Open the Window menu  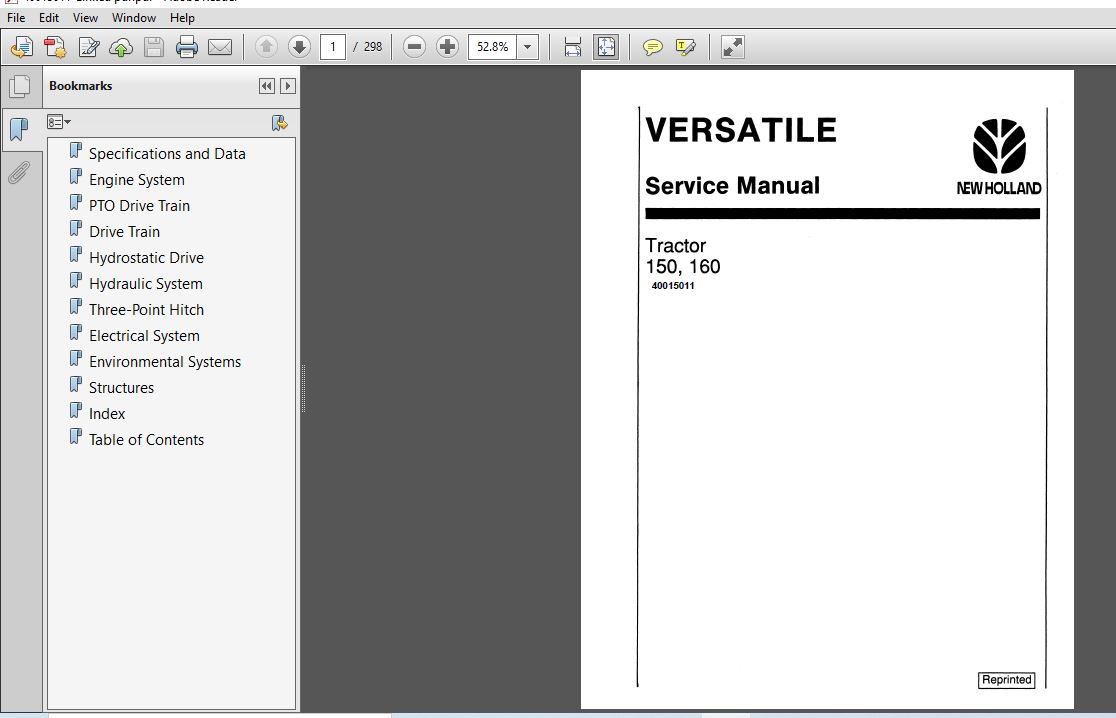pos(134,18)
